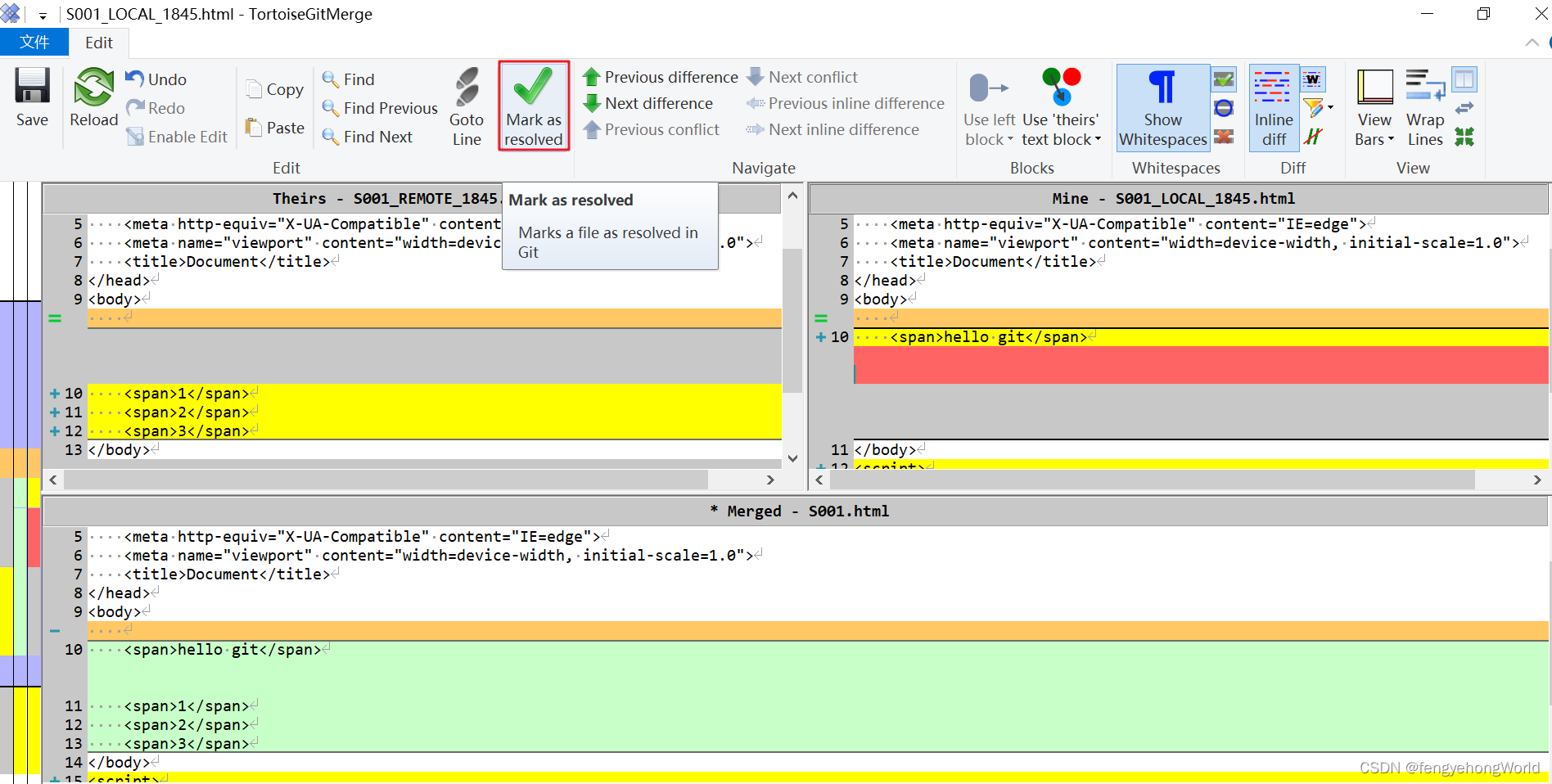Viewport: 1552px width, 784px height.
Task: Go to Previous conflict
Action: [651, 129]
